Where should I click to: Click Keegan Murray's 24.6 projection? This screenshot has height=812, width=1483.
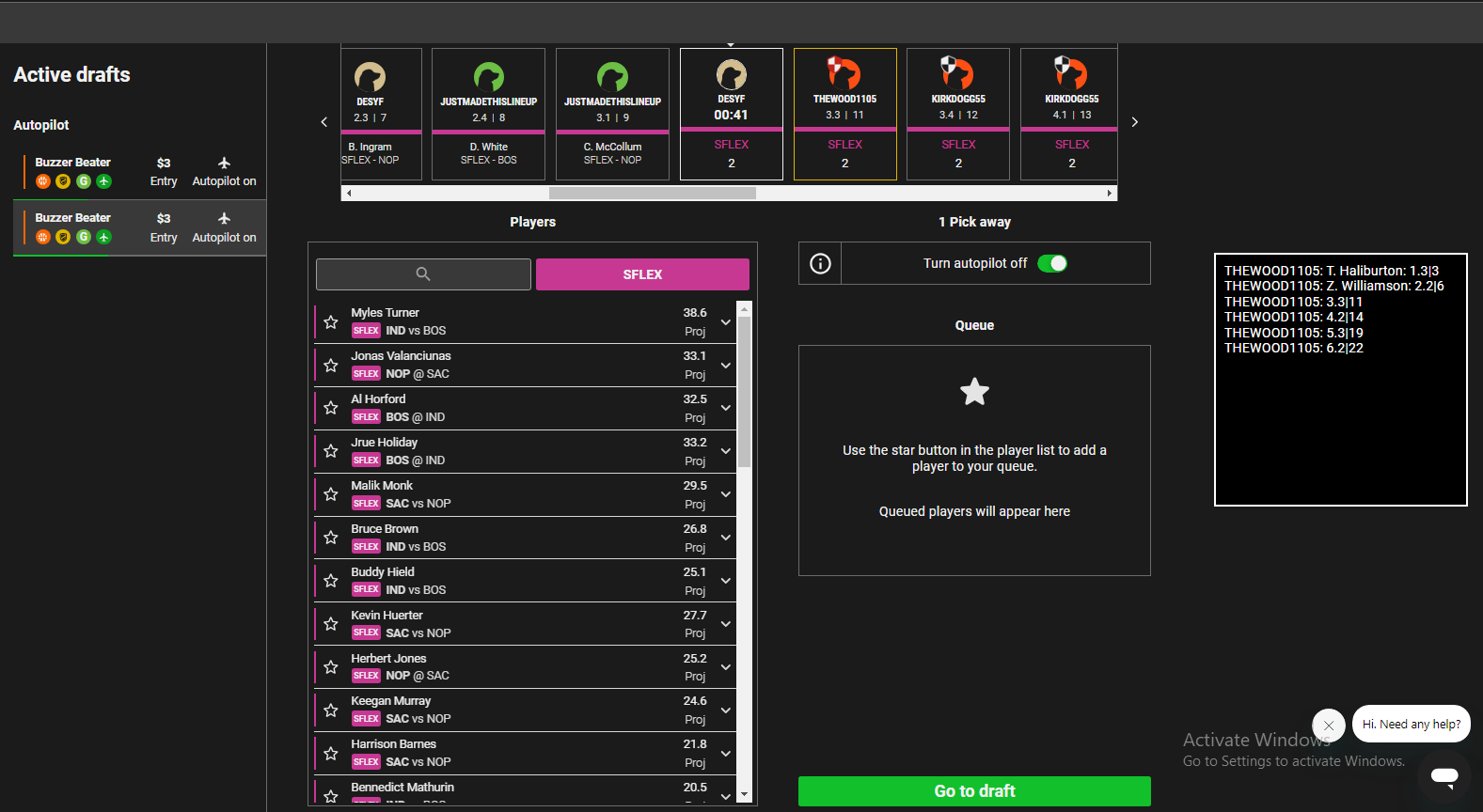point(695,701)
